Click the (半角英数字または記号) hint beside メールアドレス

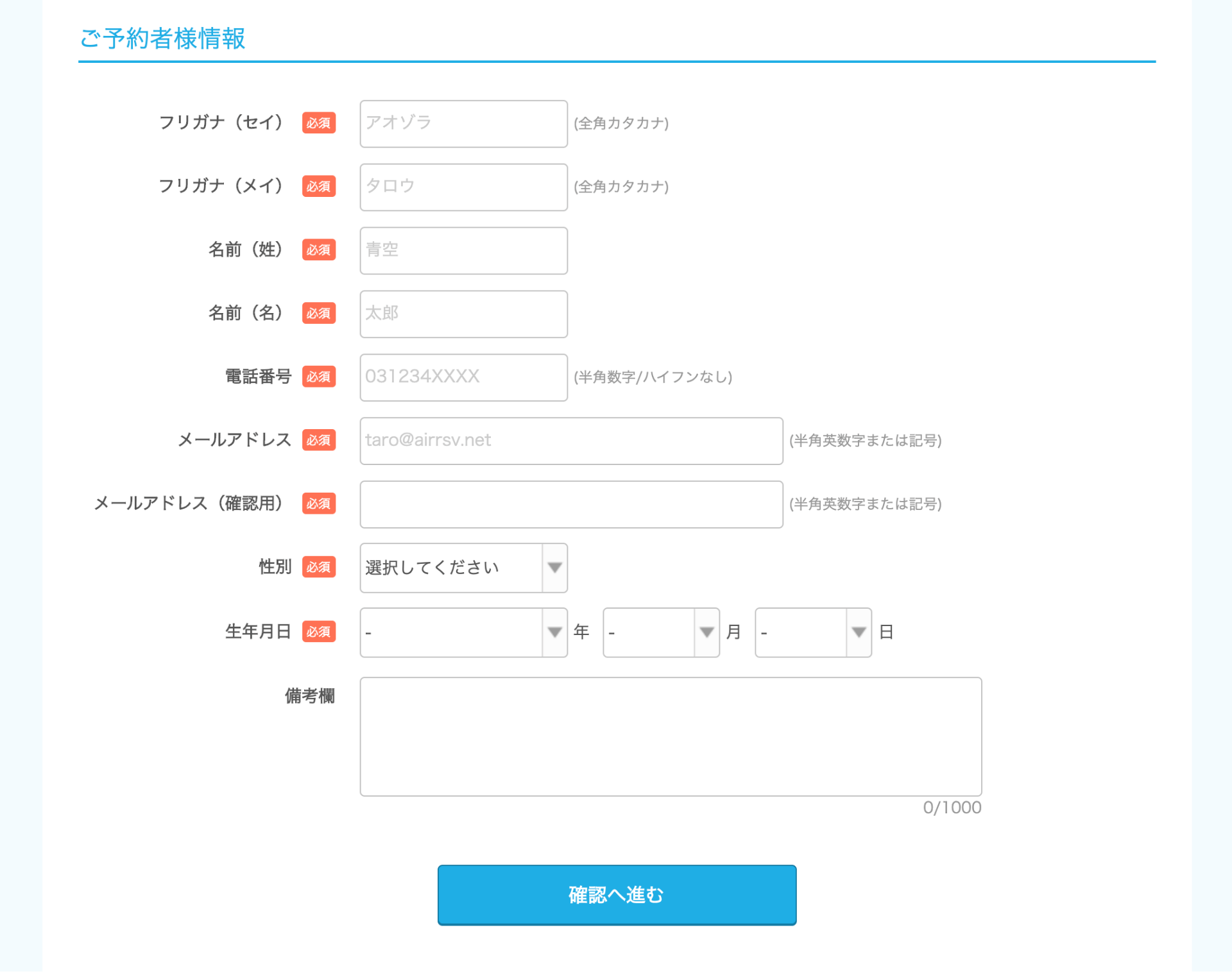point(865,441)
